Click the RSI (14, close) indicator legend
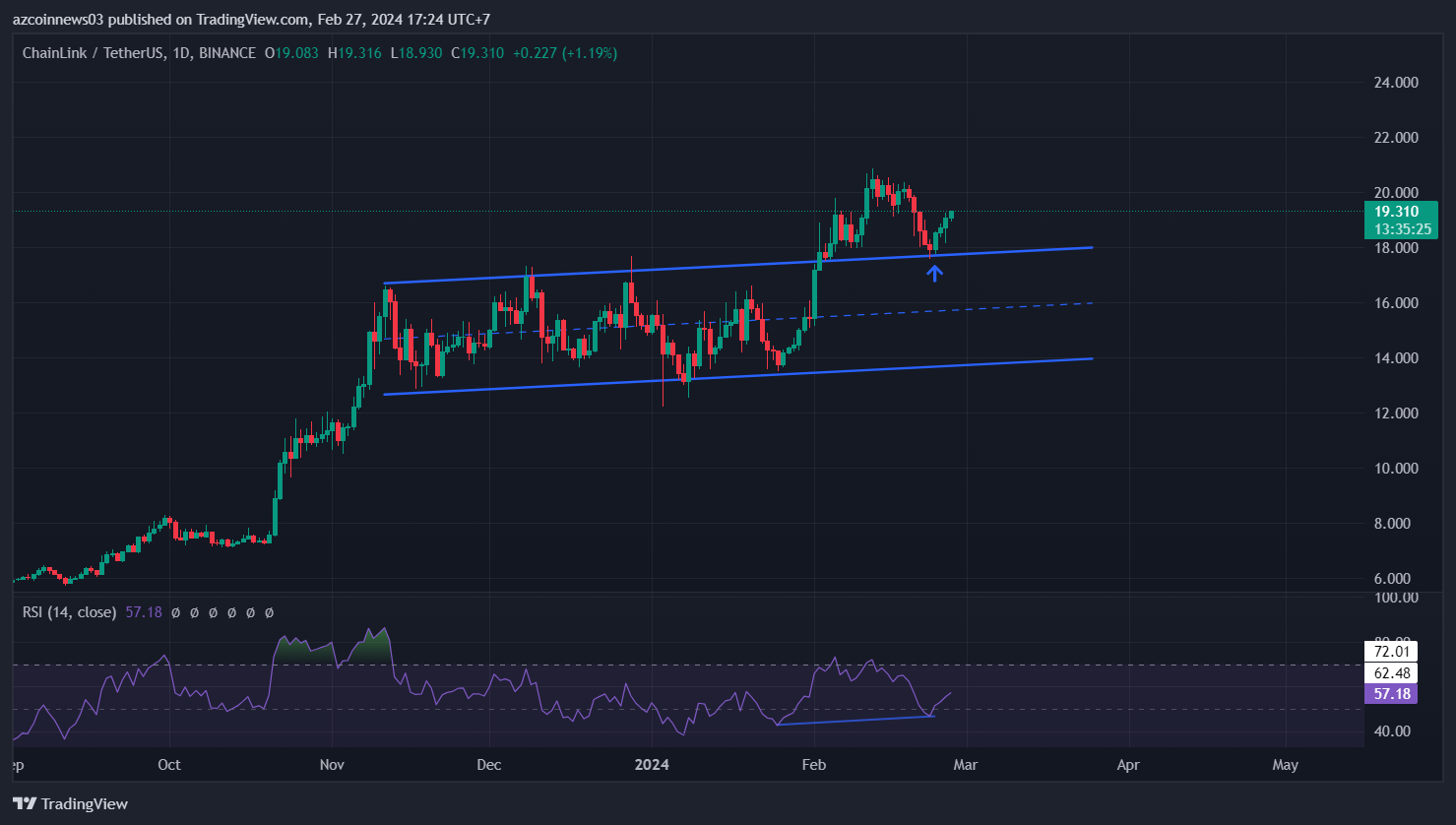The image size is (1456, 825). click(70, 612)
